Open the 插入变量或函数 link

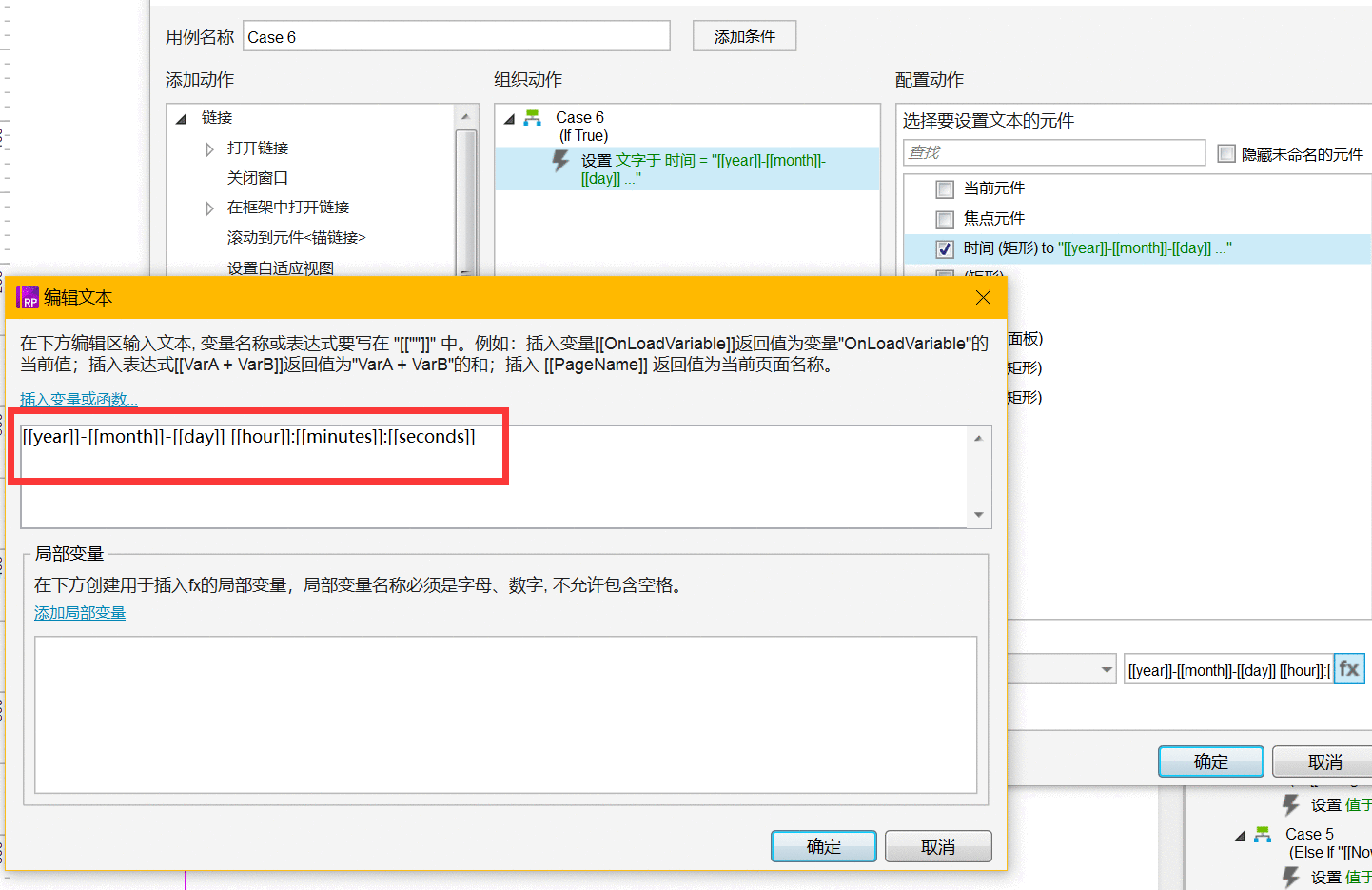pos(79,400)
